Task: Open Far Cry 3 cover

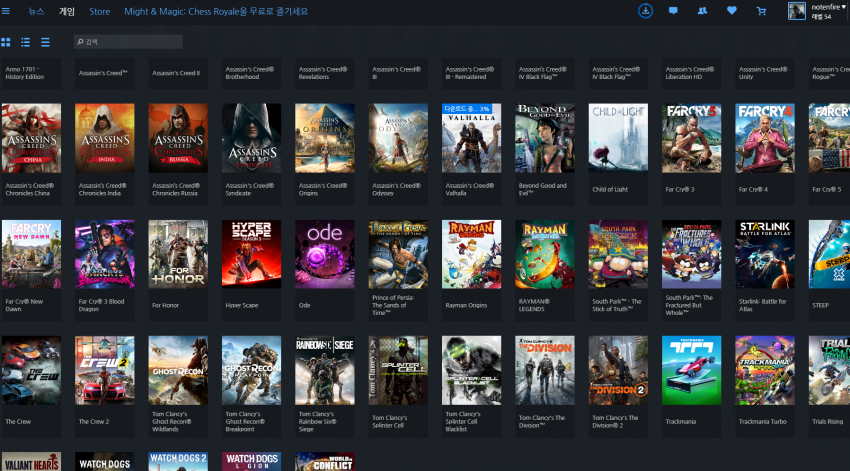Action: [x=692, y=138]
